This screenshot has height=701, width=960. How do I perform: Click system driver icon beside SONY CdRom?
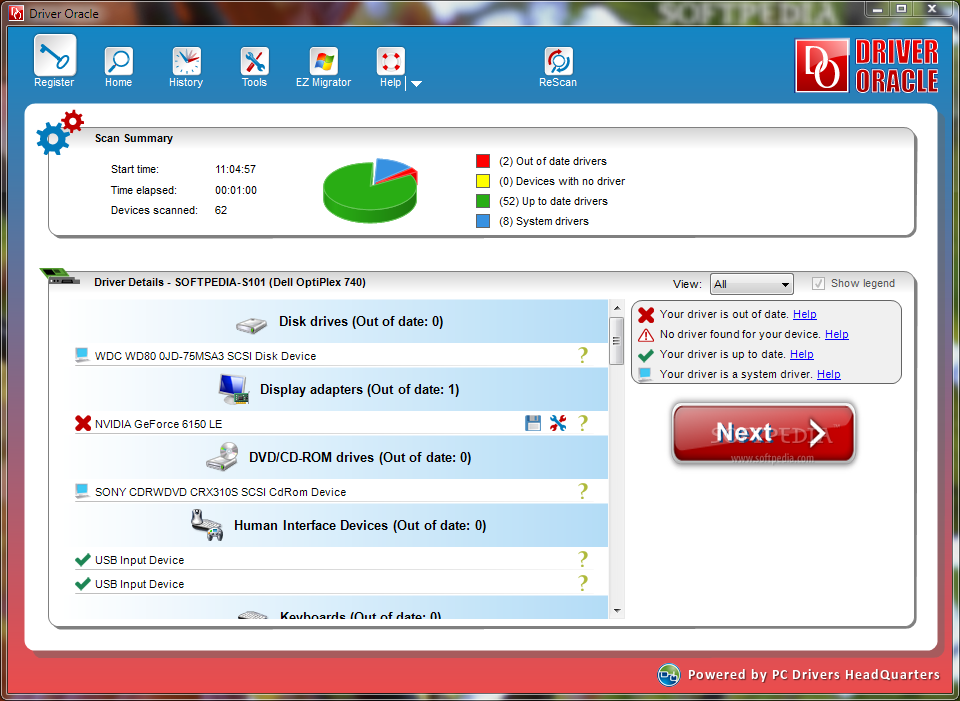(82, 491)
